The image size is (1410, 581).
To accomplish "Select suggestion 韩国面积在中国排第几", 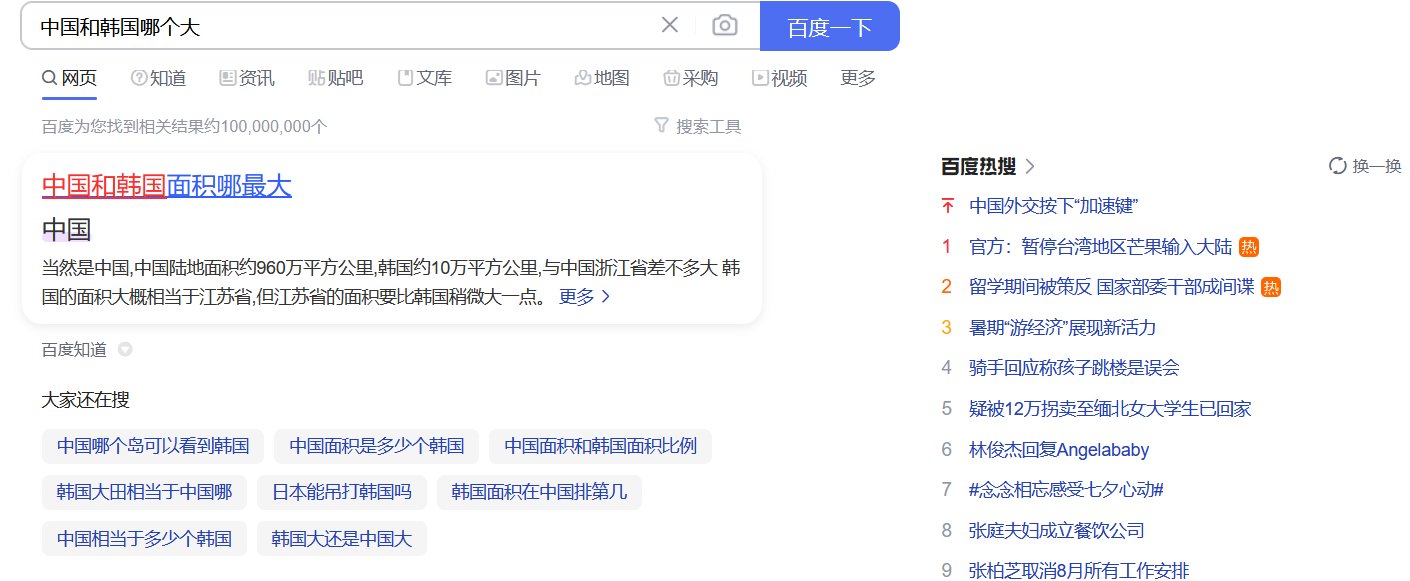I will [x=539, y=492].
